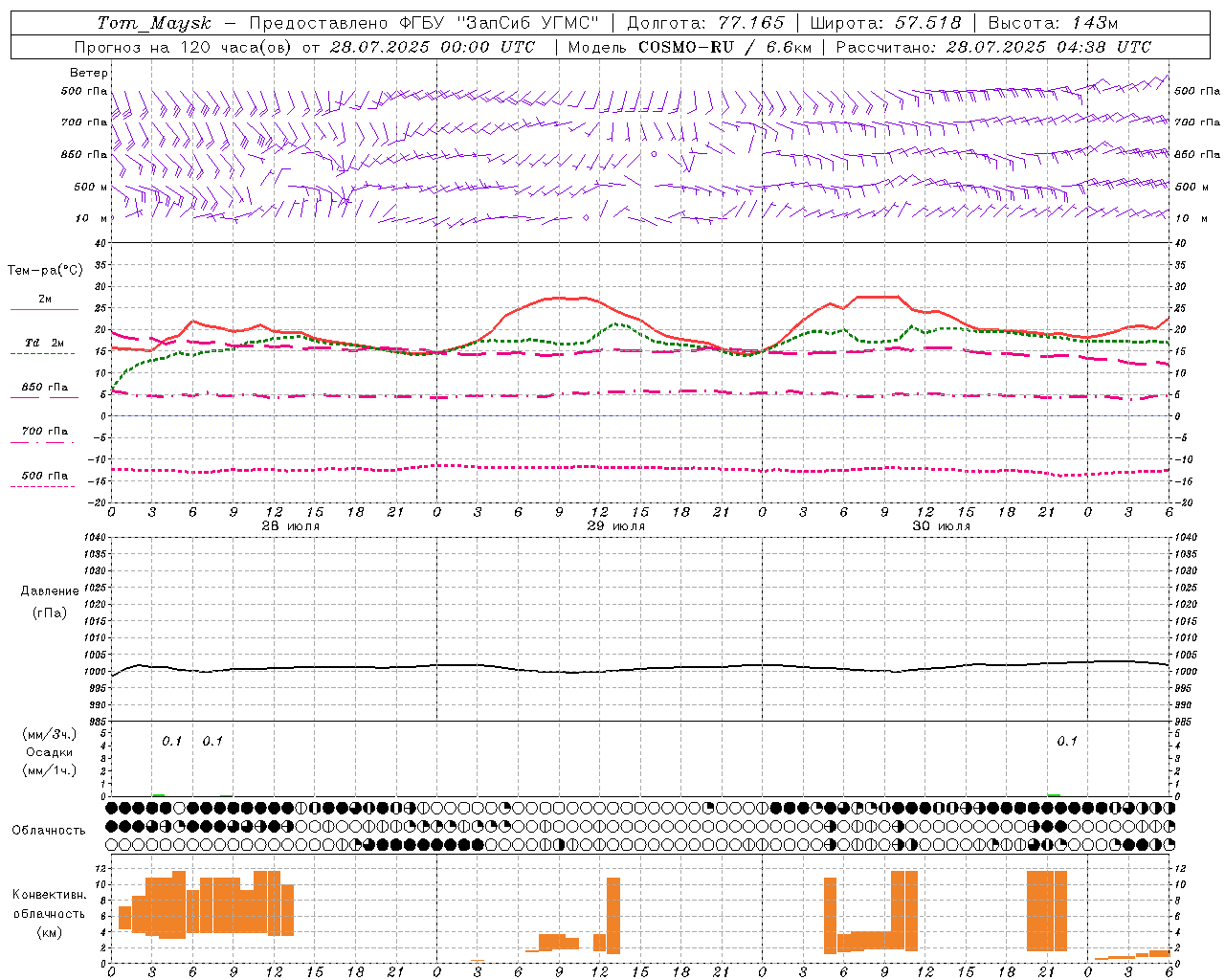
Task: Click the Облачность cloudiness label
Action: pyautogui.click(x=49, y=831)
